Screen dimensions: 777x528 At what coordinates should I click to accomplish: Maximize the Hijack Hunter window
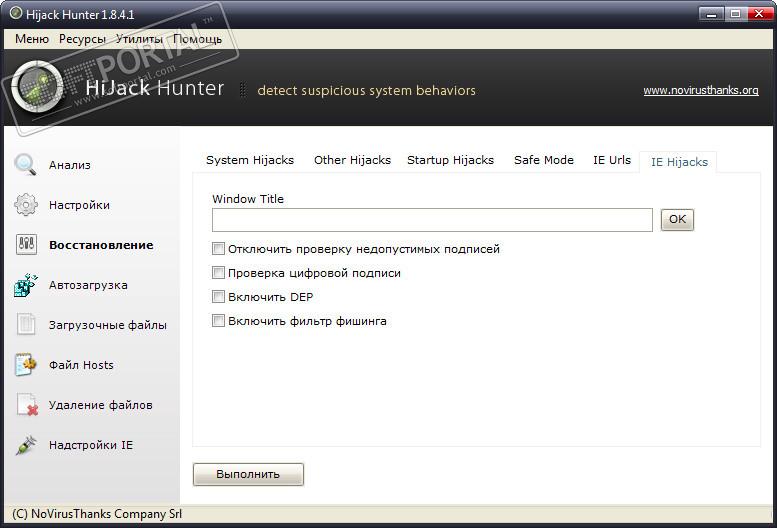click(x=735, y=14)
